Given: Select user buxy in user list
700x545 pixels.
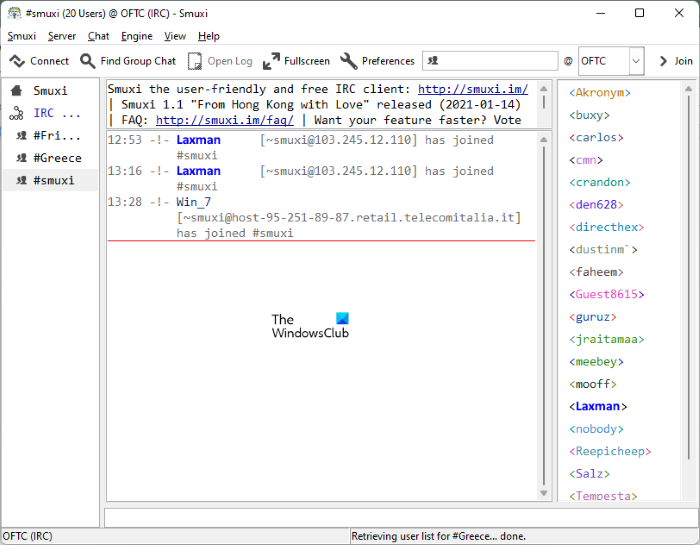Looking at the screenshot, I should point(589,115).
